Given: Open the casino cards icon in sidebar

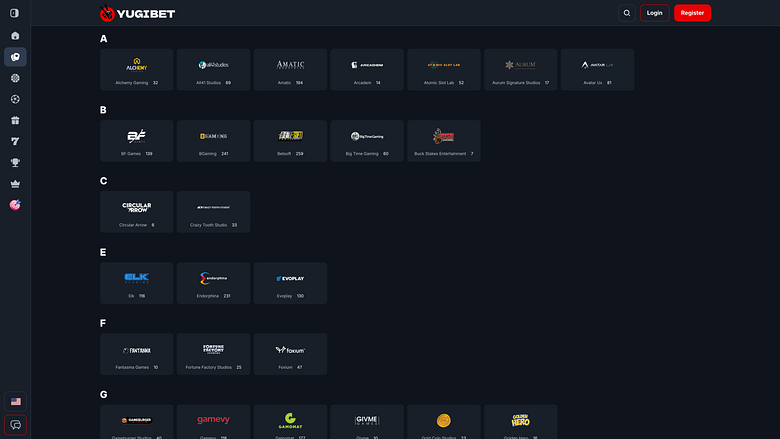Looking at the screenshot, I should pos(15,57).
